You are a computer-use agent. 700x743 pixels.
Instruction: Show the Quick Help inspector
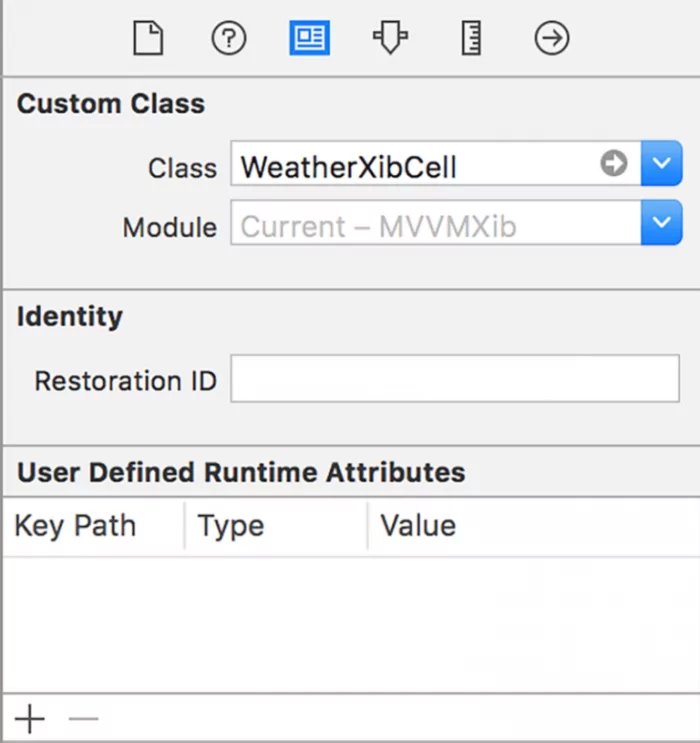click(229, 39)
